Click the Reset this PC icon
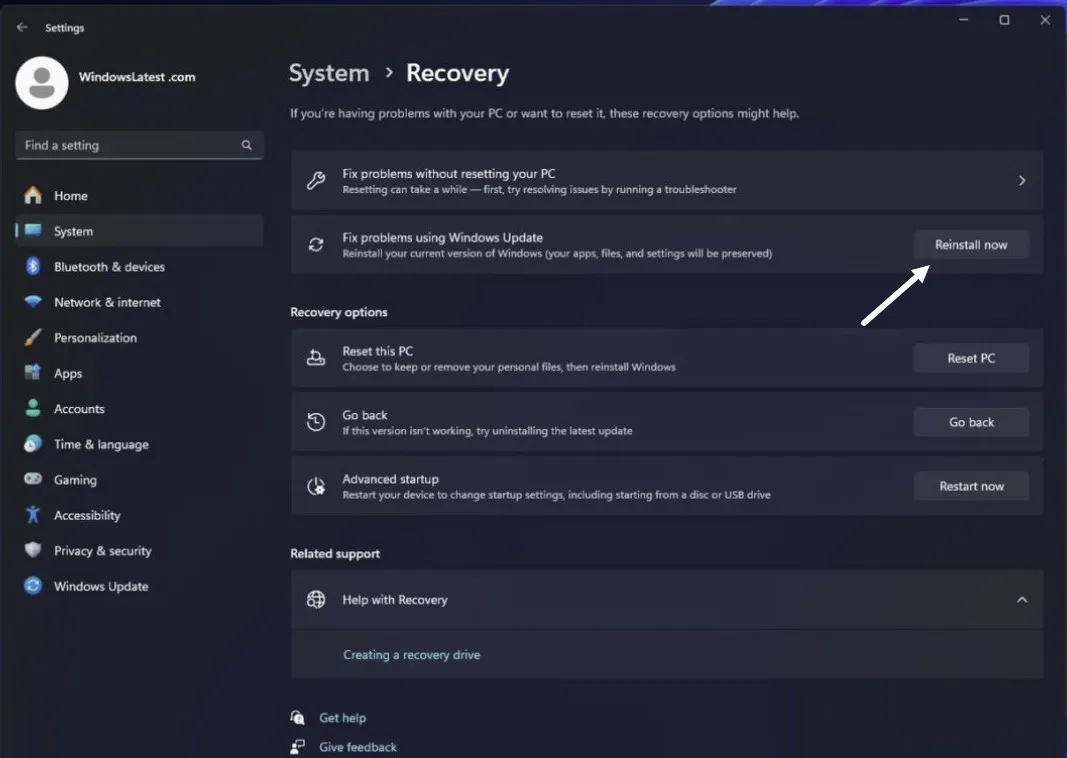Viewport: 1067px width, 758px height. [x=316, y=358]
